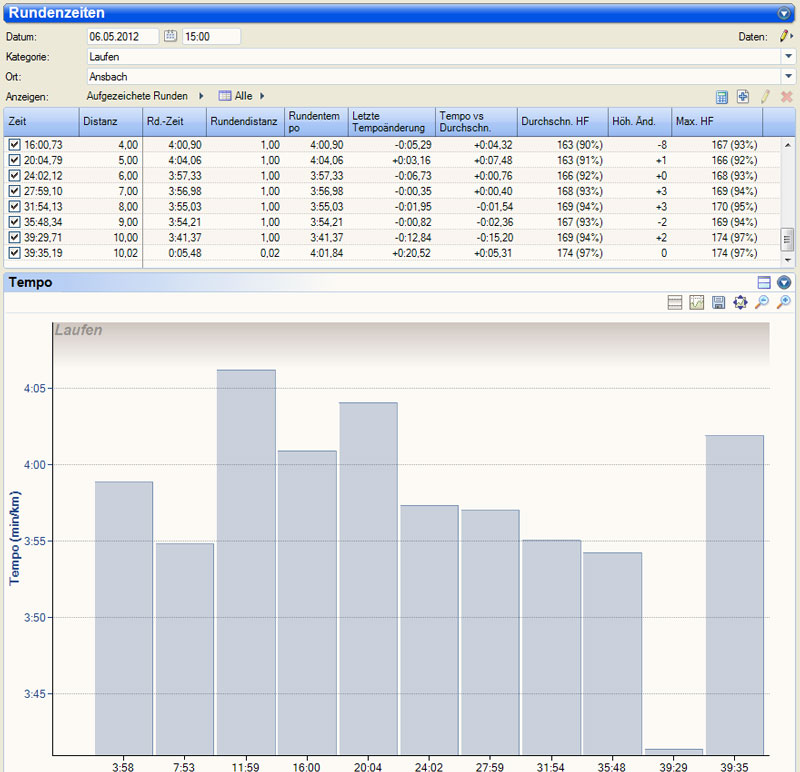Expand the Aufgezeichnete Runden arrow menu
This screenshot has width=800, height=772.
tap(202, 96)
